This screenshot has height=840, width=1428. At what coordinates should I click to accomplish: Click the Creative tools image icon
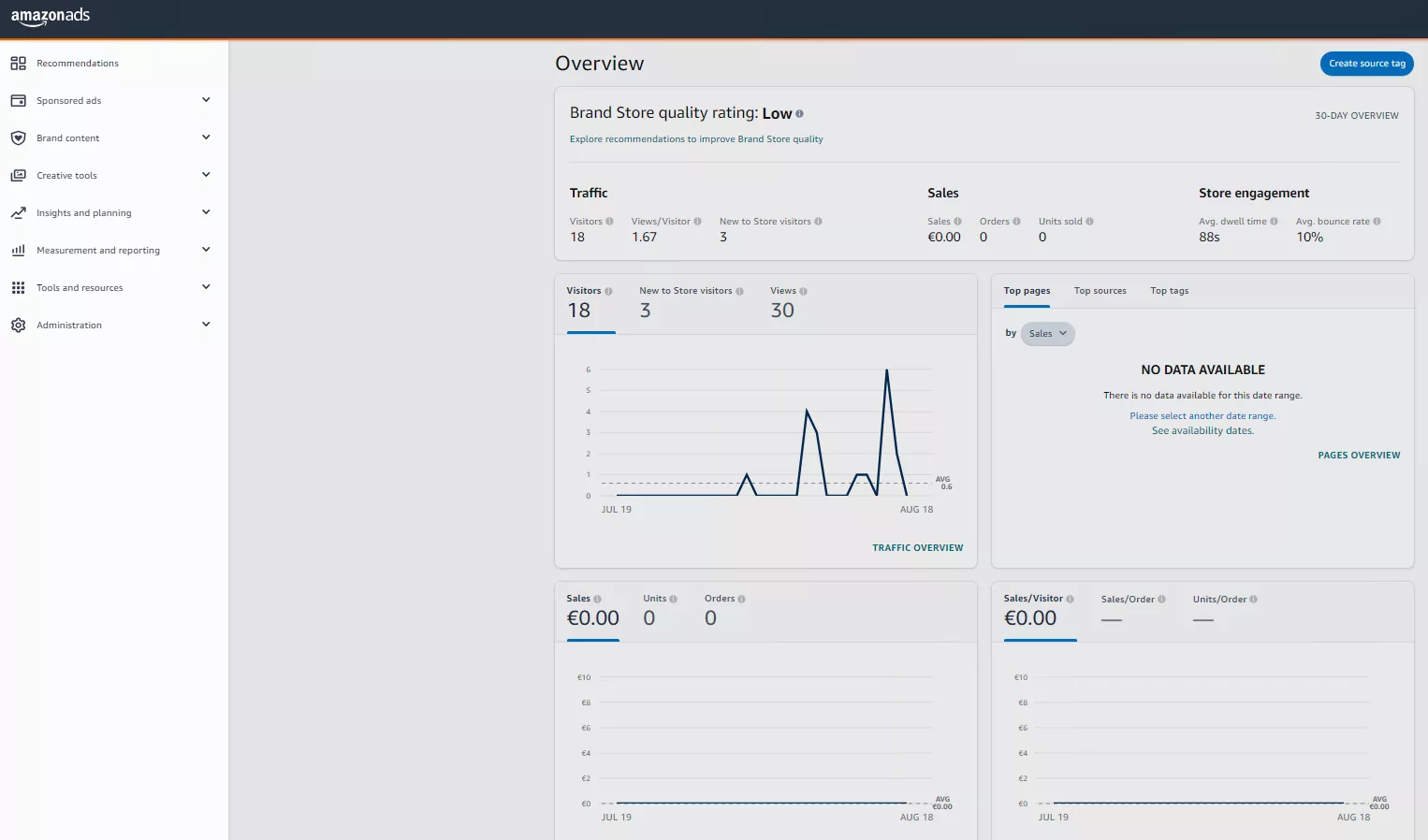[18, 176]
